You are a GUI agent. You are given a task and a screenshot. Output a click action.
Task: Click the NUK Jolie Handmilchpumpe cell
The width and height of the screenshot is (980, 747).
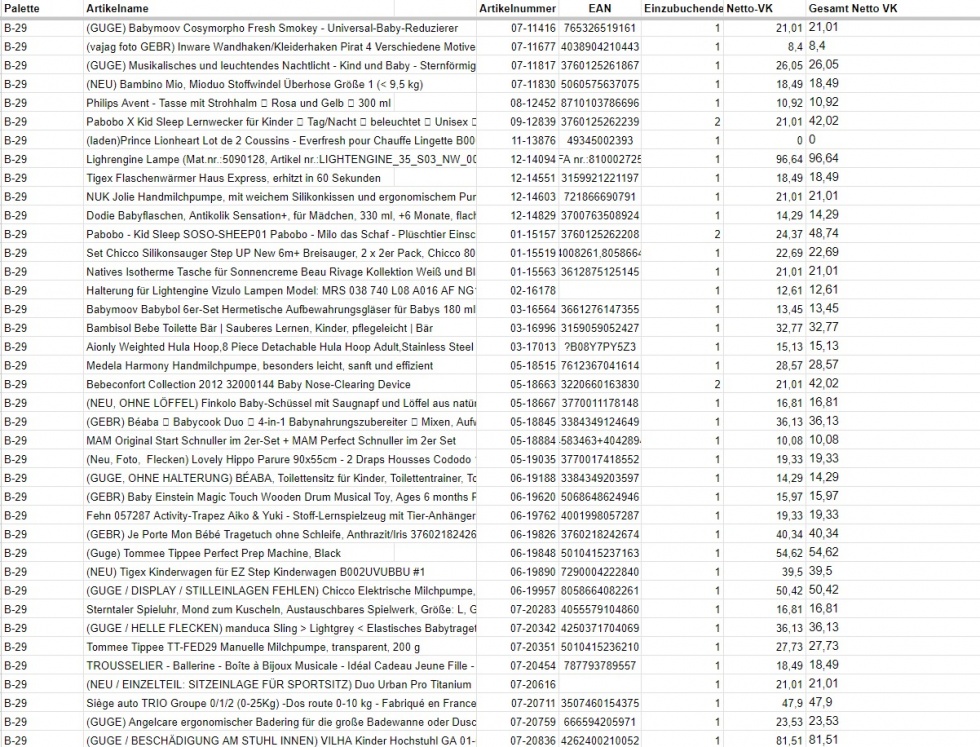point(281,197)
